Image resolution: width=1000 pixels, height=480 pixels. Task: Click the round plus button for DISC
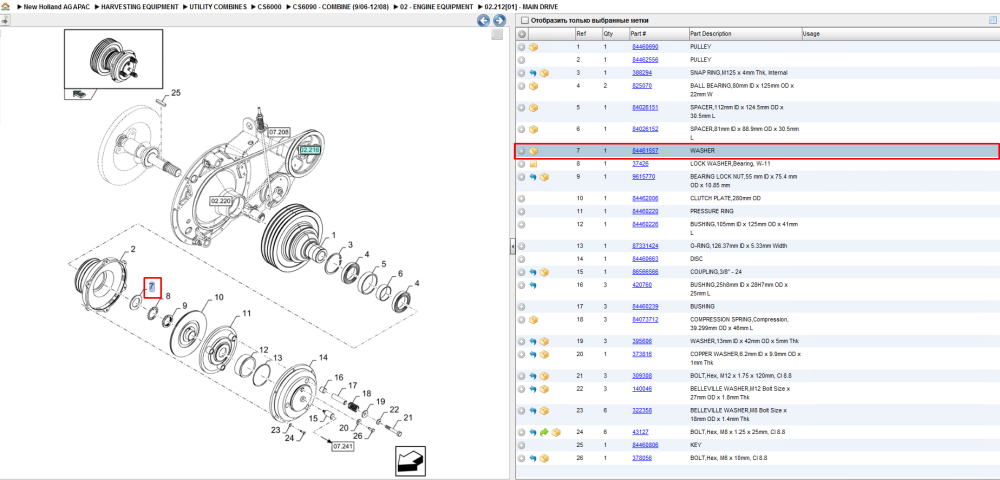[522, 259]
